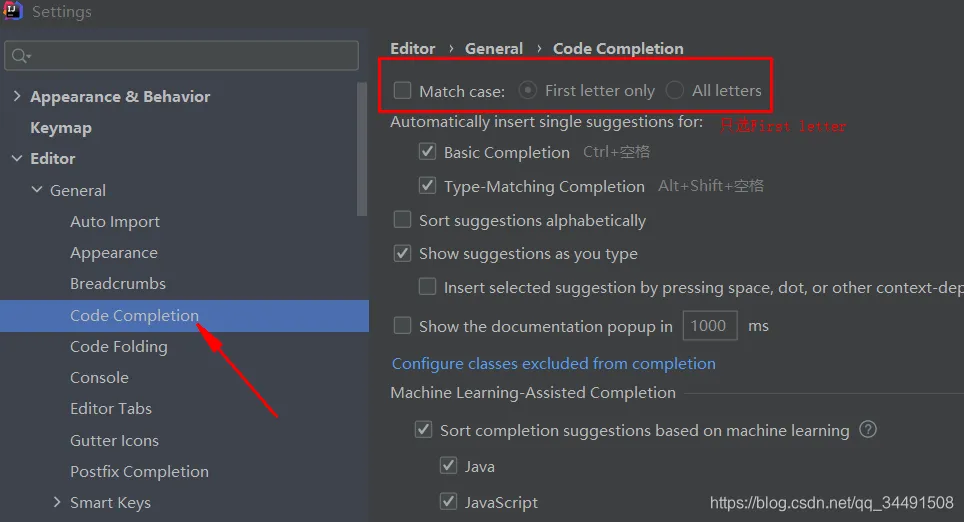Select the First letter only radio button
This screenshot has height=522, width=964.
[x=527, y=90]
